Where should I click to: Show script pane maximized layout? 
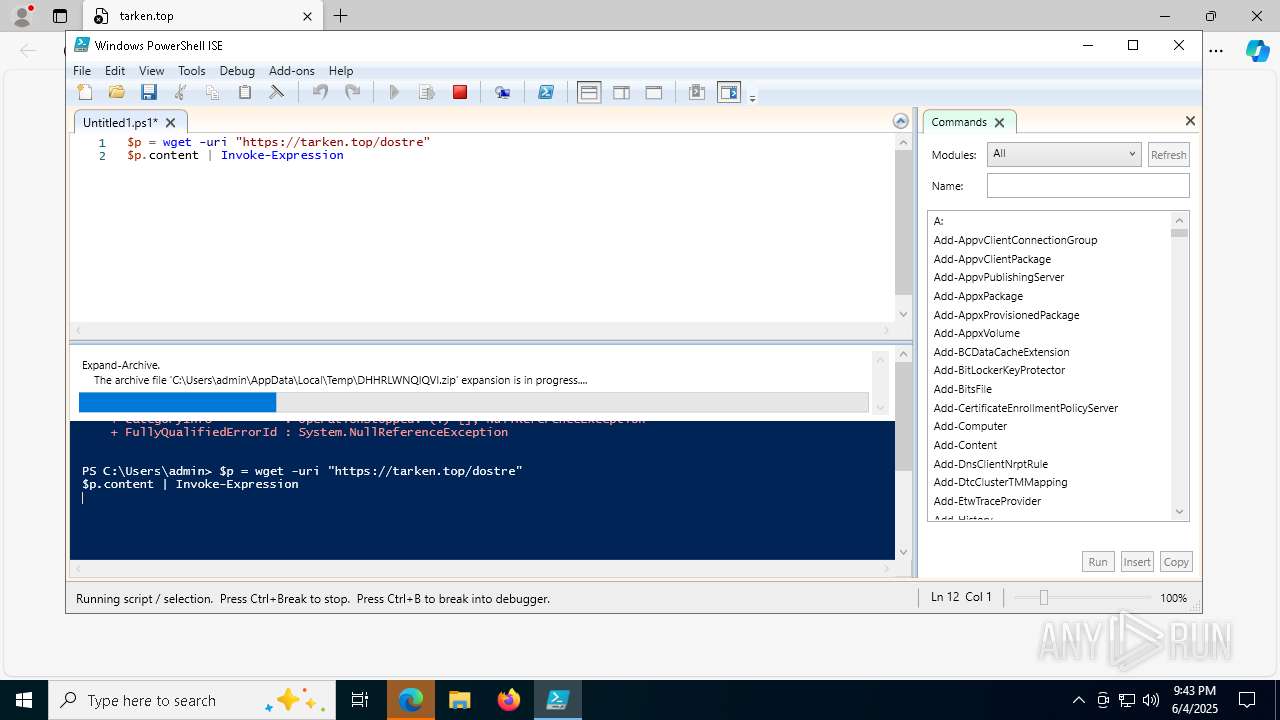(654, 92)
